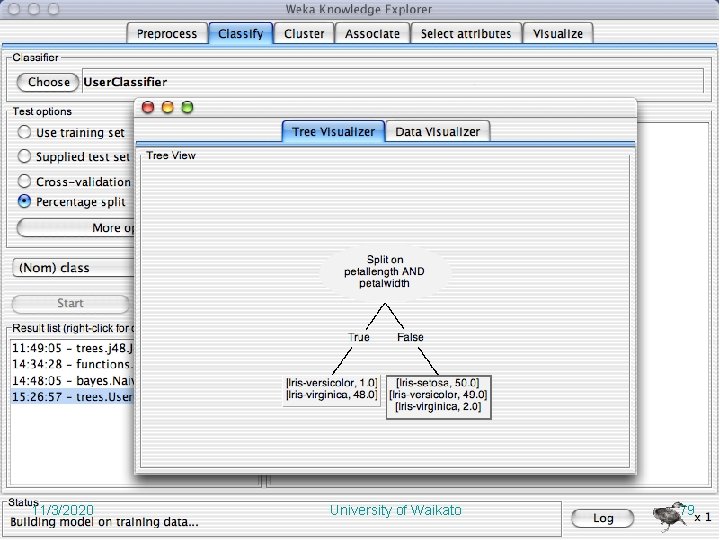The image size is (720, 540).
Task: Maximize the visualizer window with green button
Action: click(187, 107)
